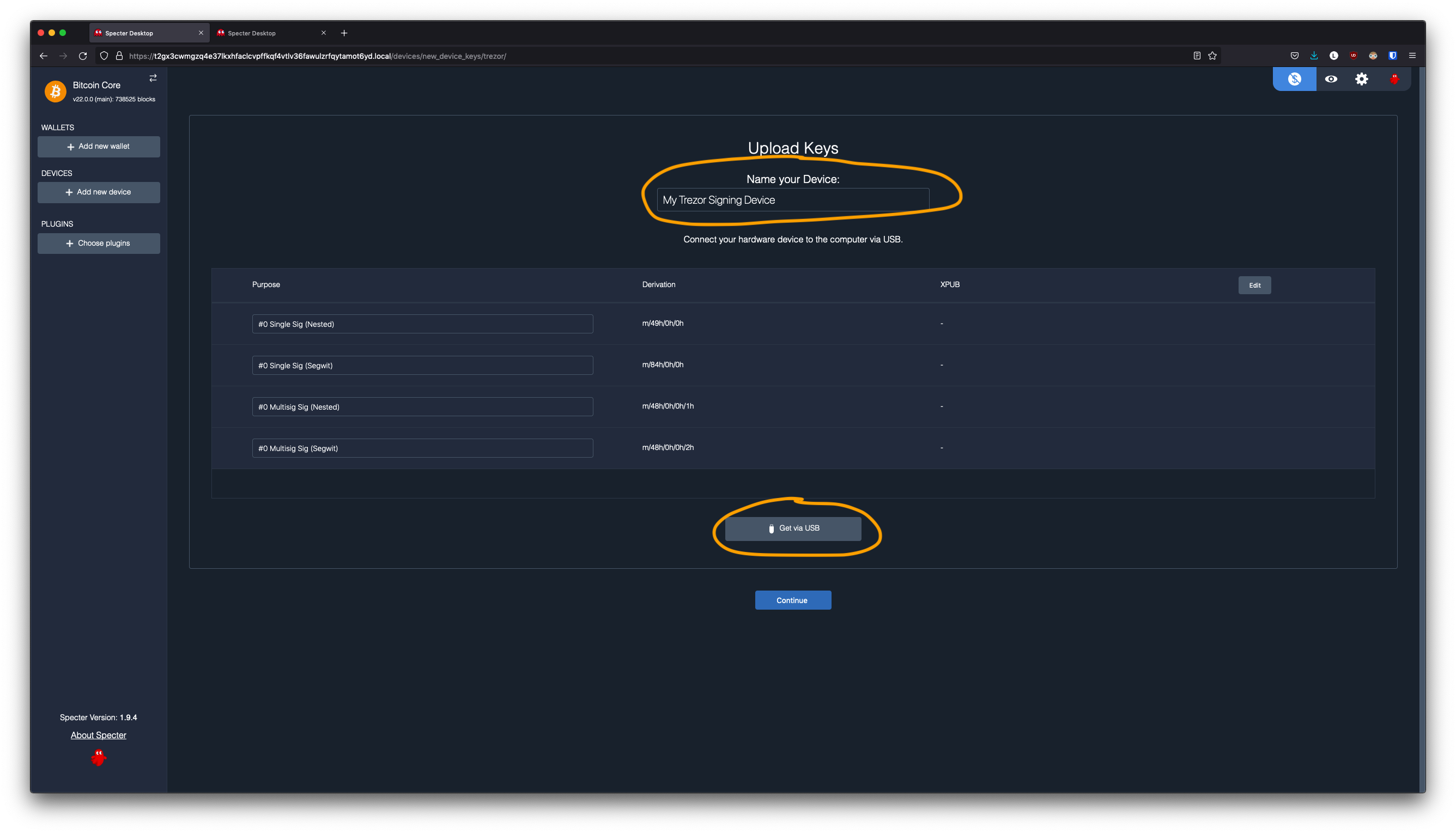This screenshot has height=833, width=1456.
Task: Toggle reader view in the address bar
Action: pyautogui.click(x=1197, y=56)
